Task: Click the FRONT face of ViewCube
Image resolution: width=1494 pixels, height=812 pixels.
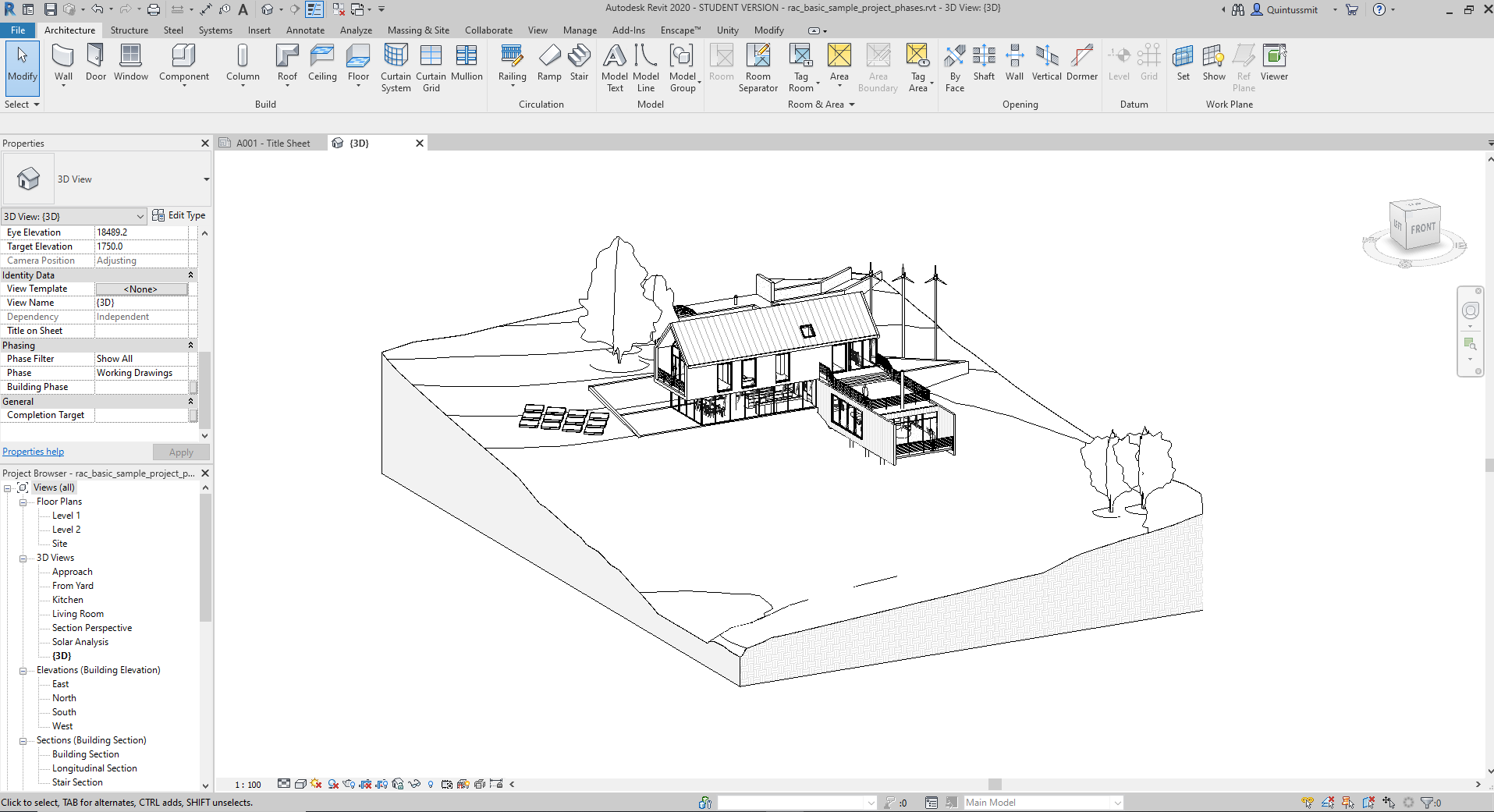Action: pyautogui.click(x=1423, y=228)
